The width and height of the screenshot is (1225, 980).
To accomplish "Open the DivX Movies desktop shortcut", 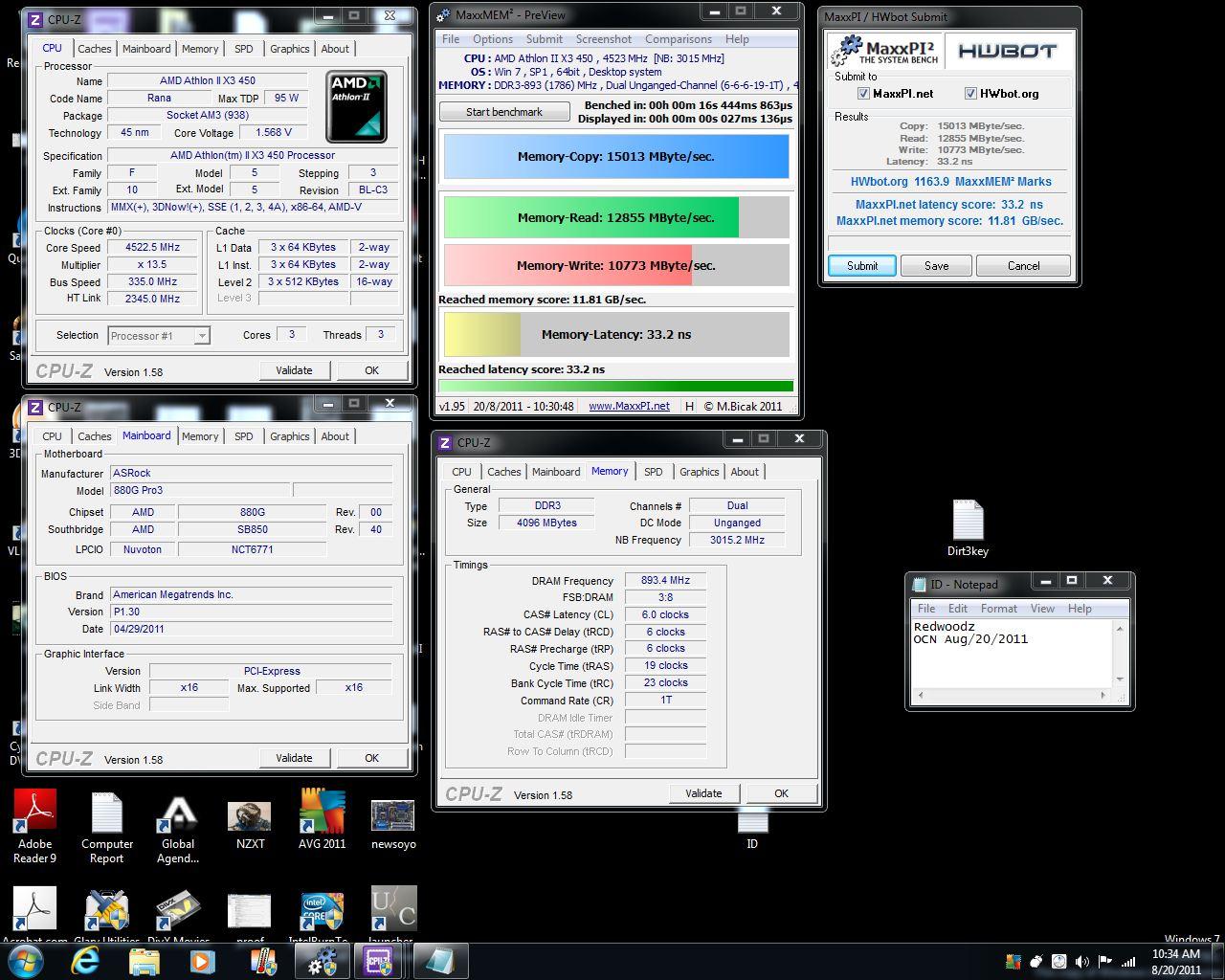I will coord(178,916).
